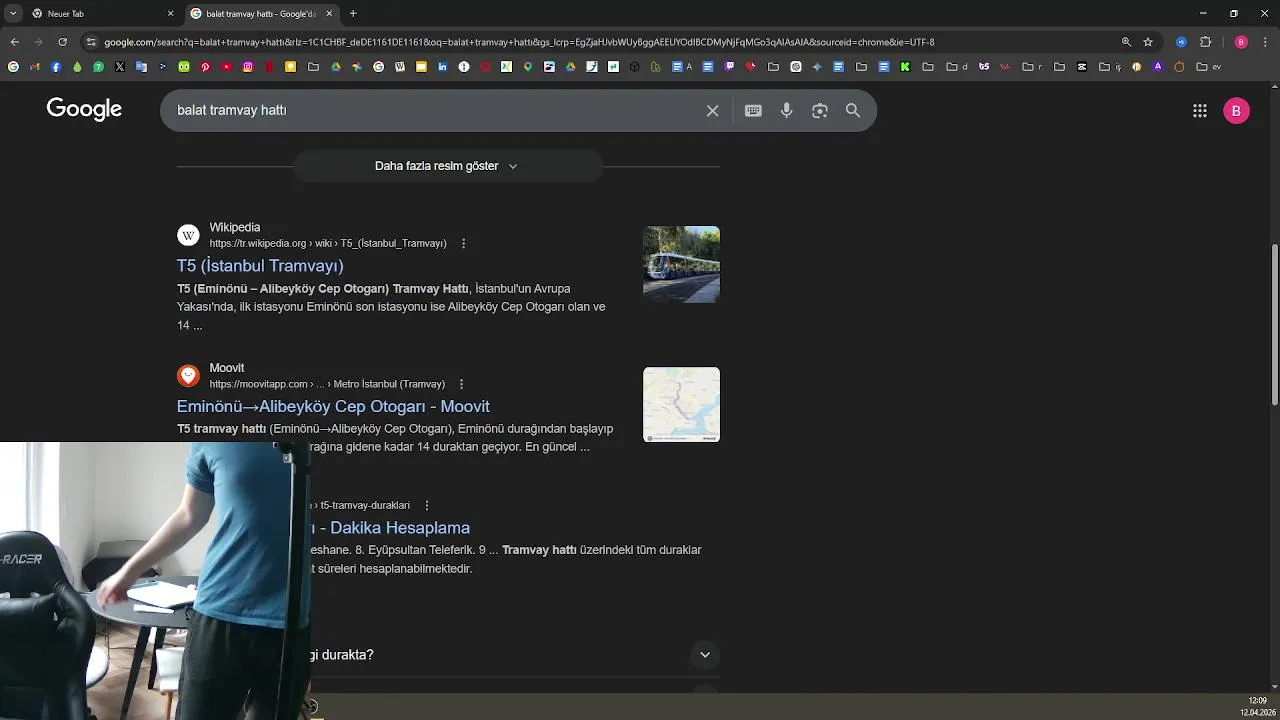Open the 'ev' bookmarks folder
The image size is (1280, 720).
[x=1208, y=67]
